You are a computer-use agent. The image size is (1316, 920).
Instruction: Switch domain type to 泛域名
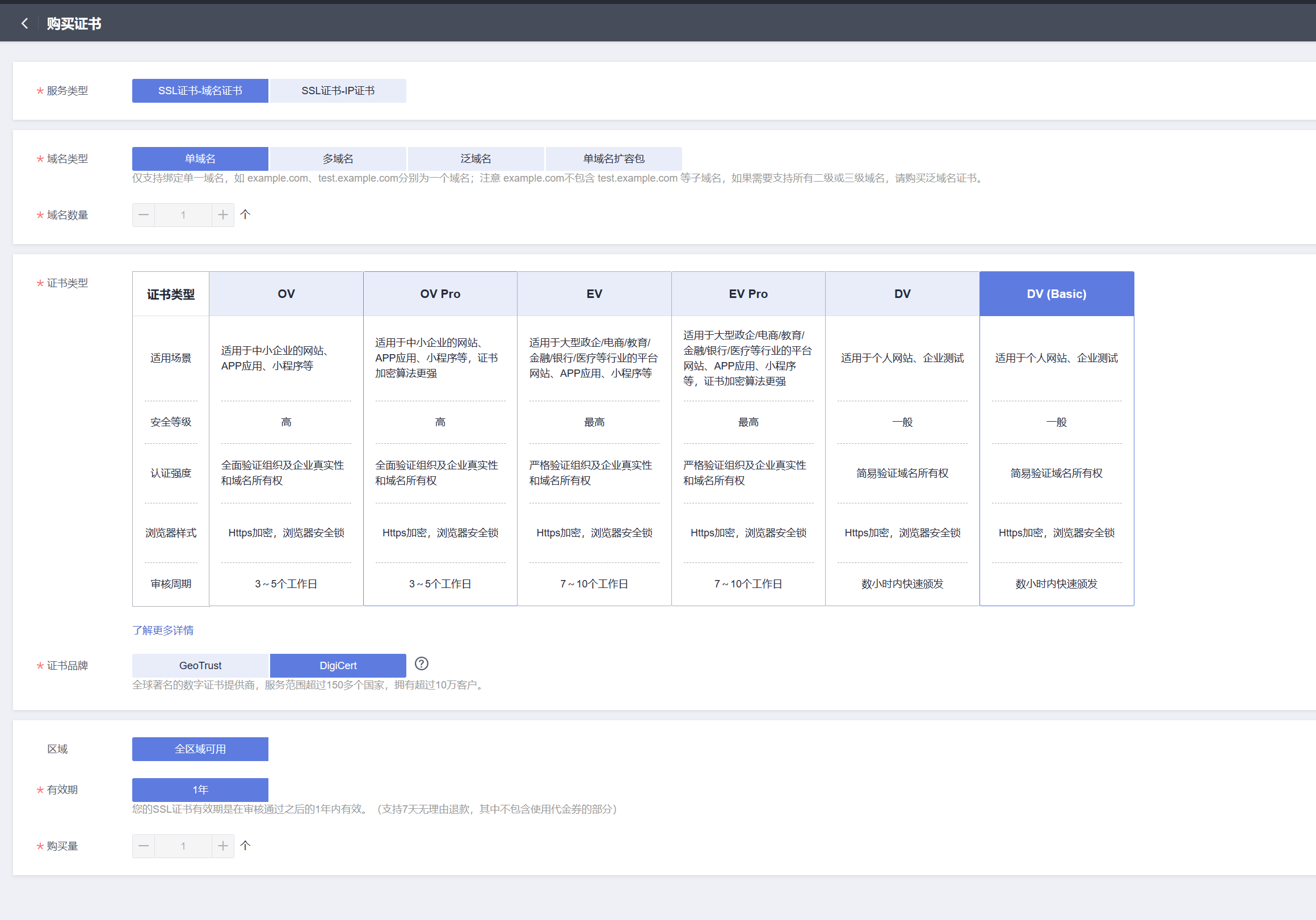pyautogui.click(x=476, y=159)
